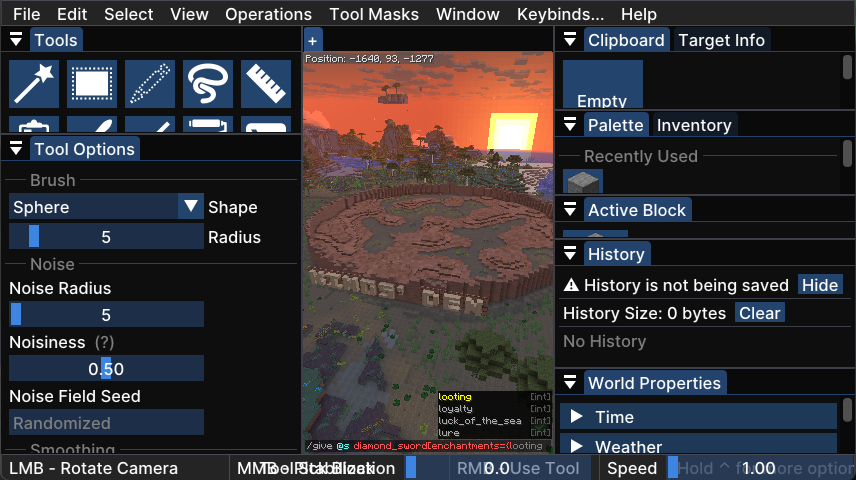Adjust the Noise Radius slider
The height and width of the screenshot is (480, 856).
tap(106, 315)
